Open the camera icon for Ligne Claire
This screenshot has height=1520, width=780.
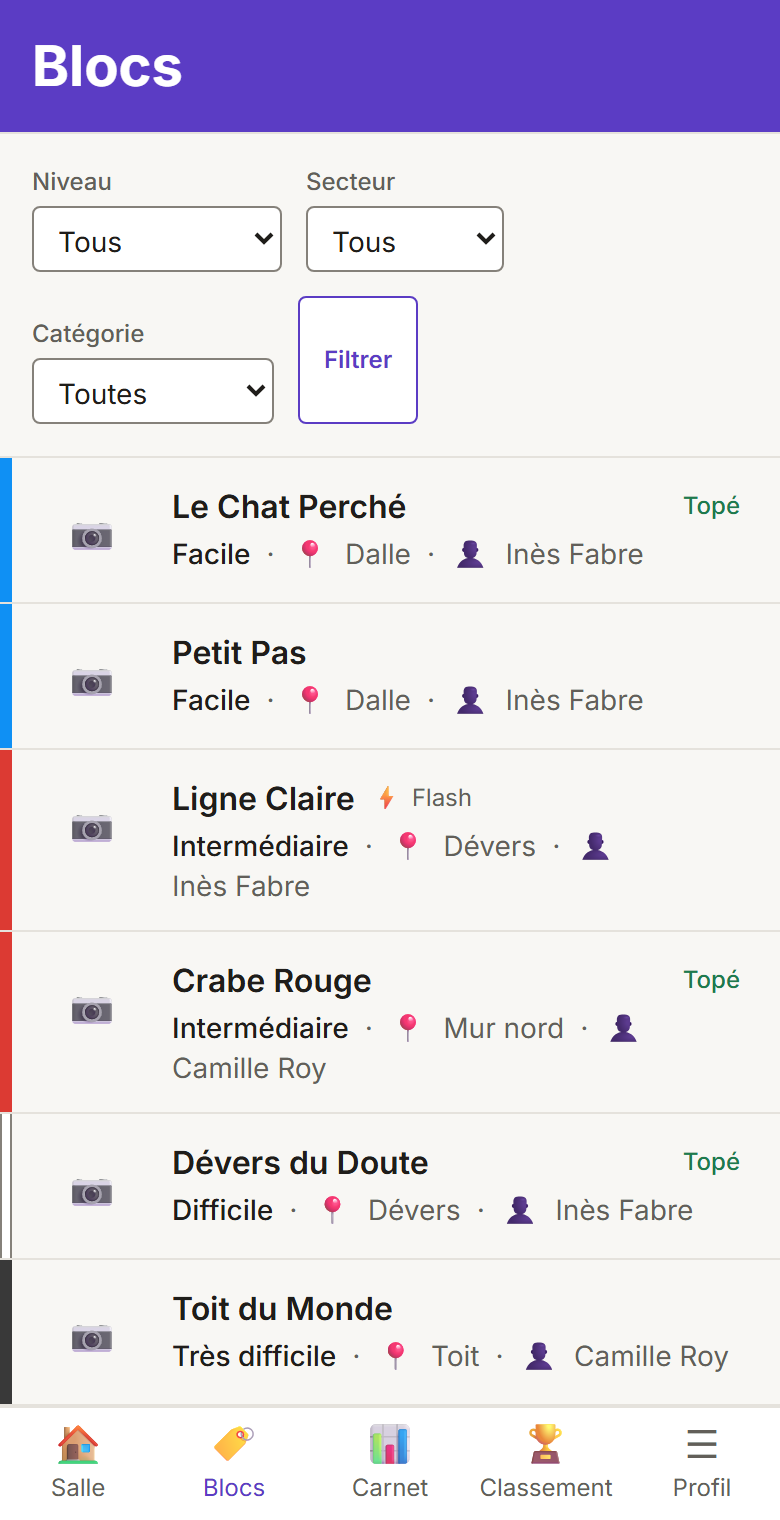click(92, 828)
